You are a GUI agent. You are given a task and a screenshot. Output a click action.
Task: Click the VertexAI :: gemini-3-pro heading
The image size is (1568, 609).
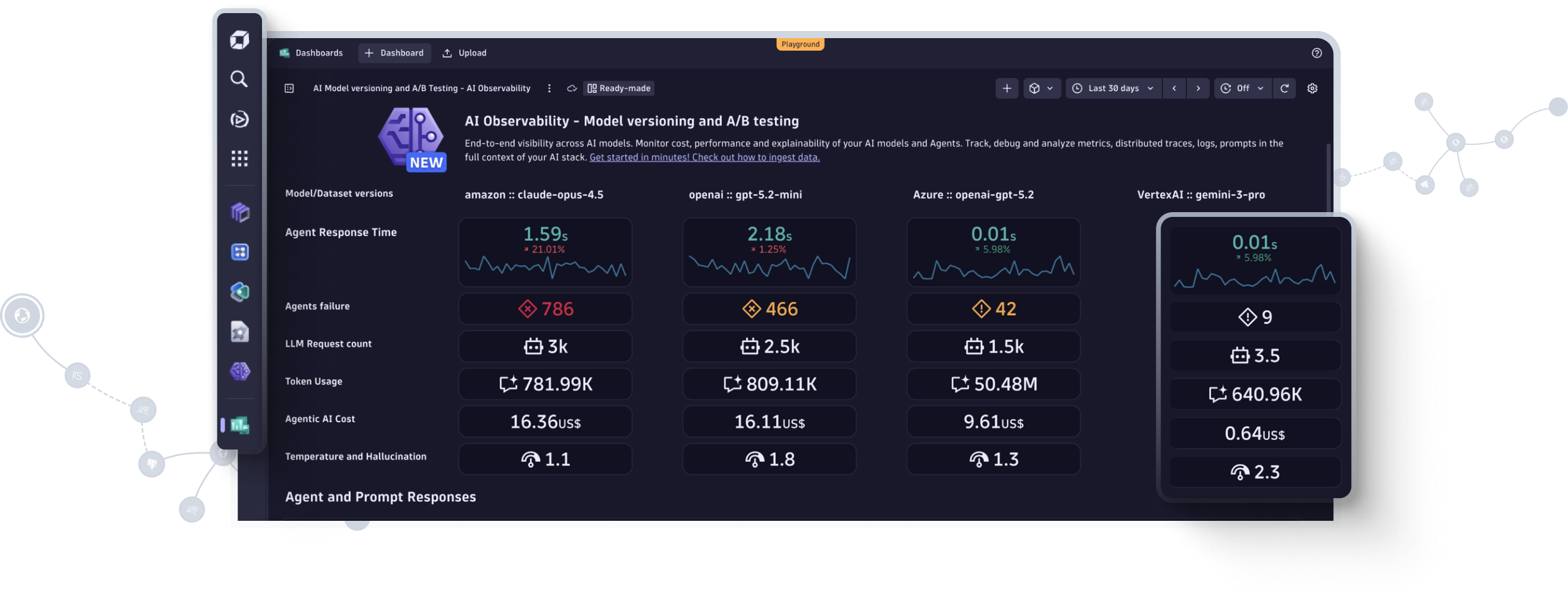point(1201,195)
